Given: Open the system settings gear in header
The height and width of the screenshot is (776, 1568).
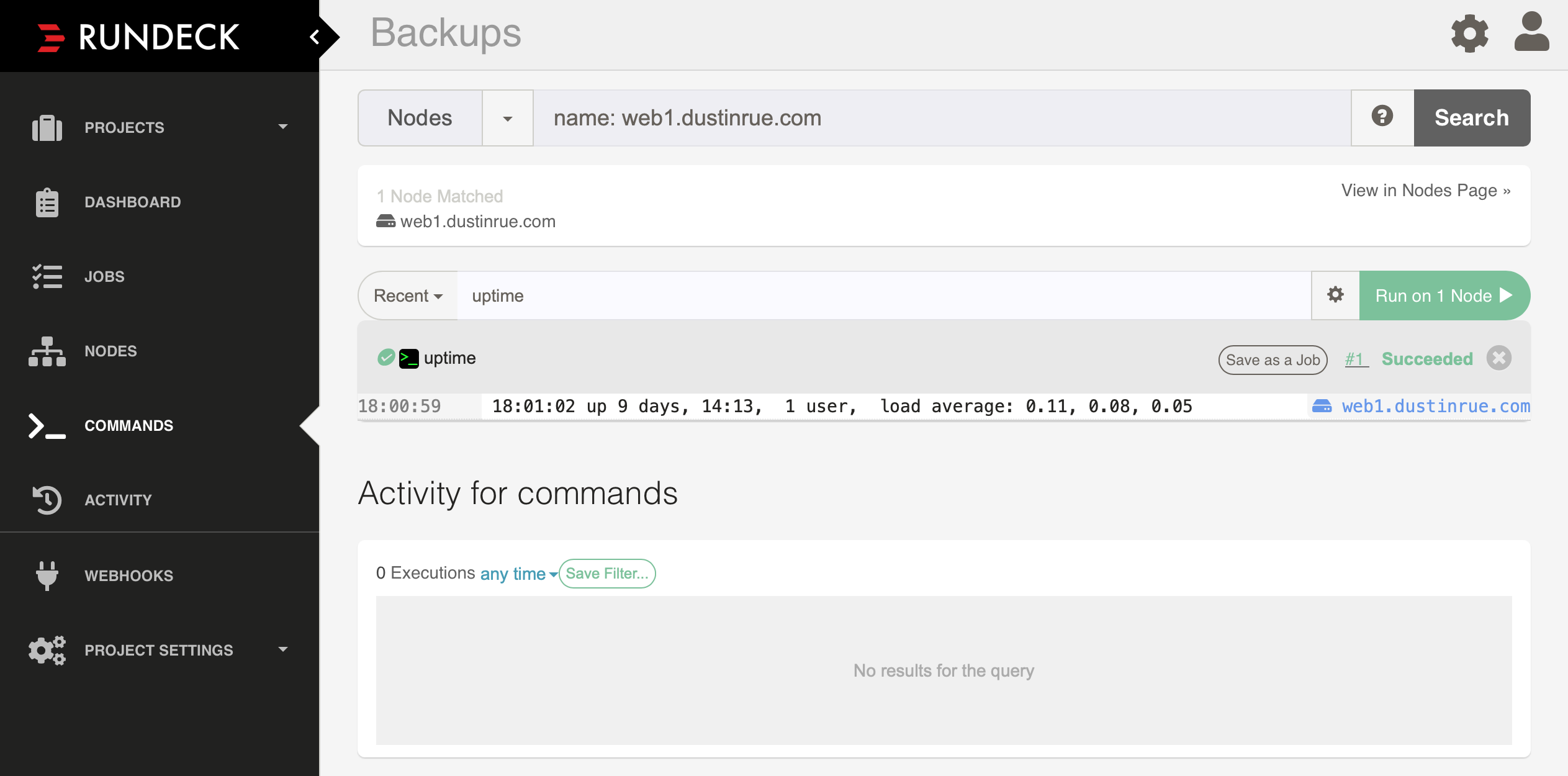Looking at the screenshot, I should 1469,34.
